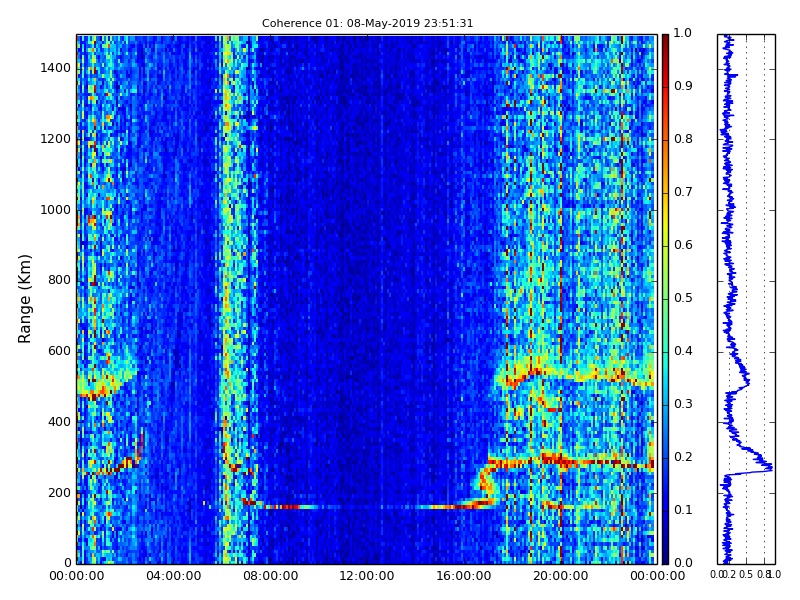
Task: Click the colorbar 0.5 label
Action: [x=683, y=298]
